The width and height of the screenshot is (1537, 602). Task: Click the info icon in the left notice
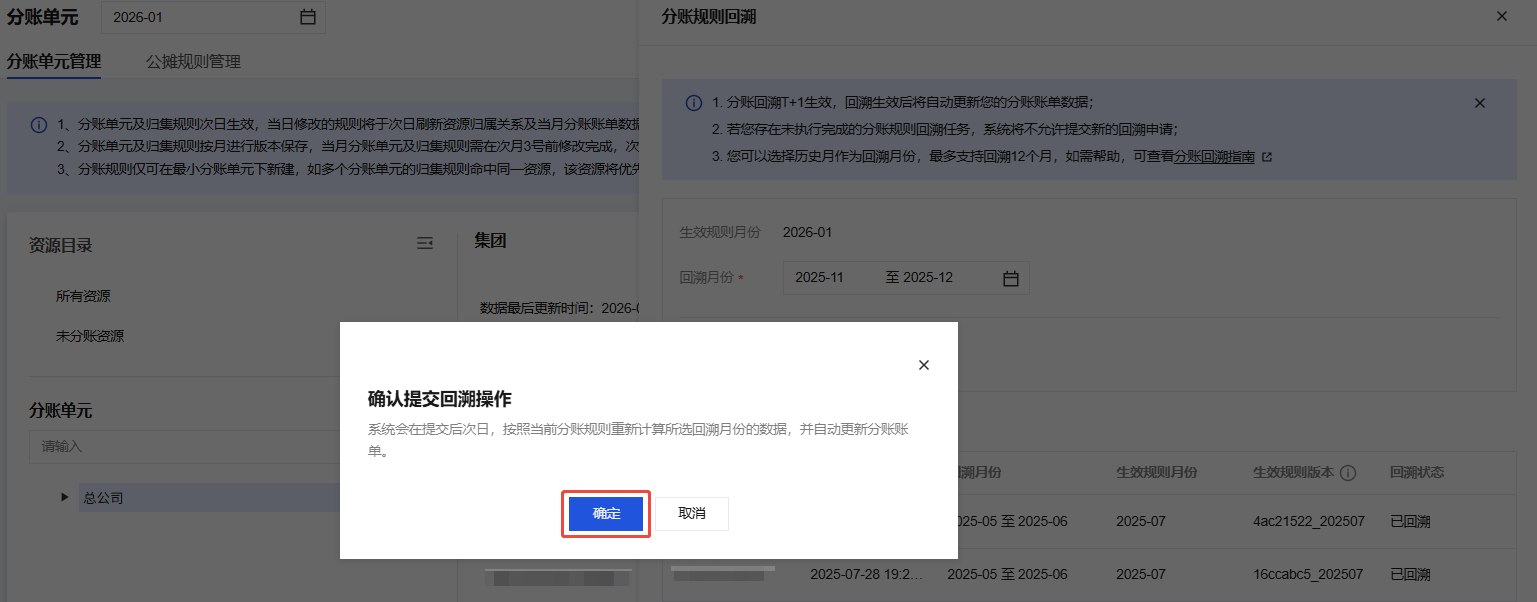click(x=39, y=125)
